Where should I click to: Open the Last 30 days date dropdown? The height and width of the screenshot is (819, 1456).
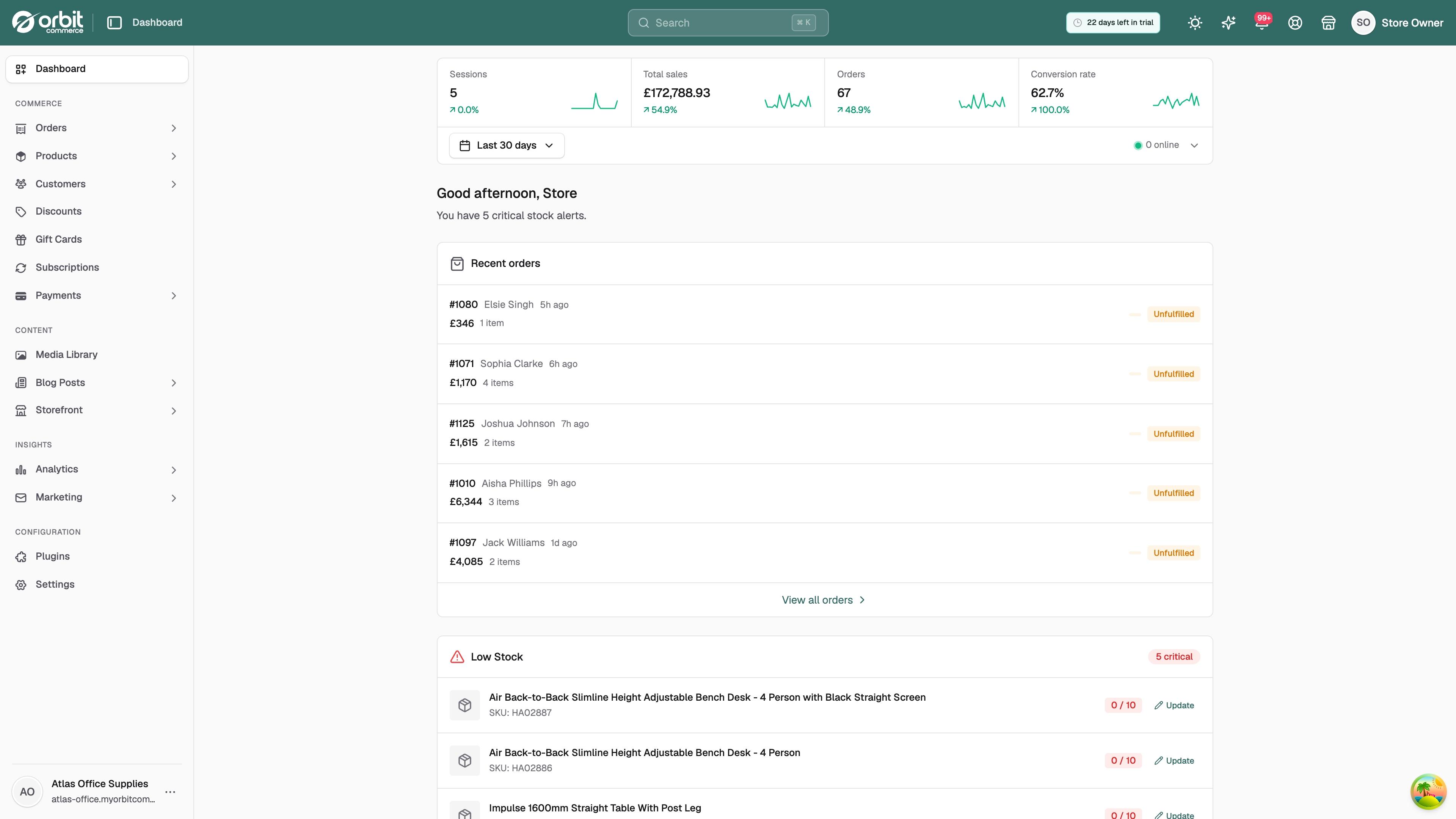pos(507,145)
